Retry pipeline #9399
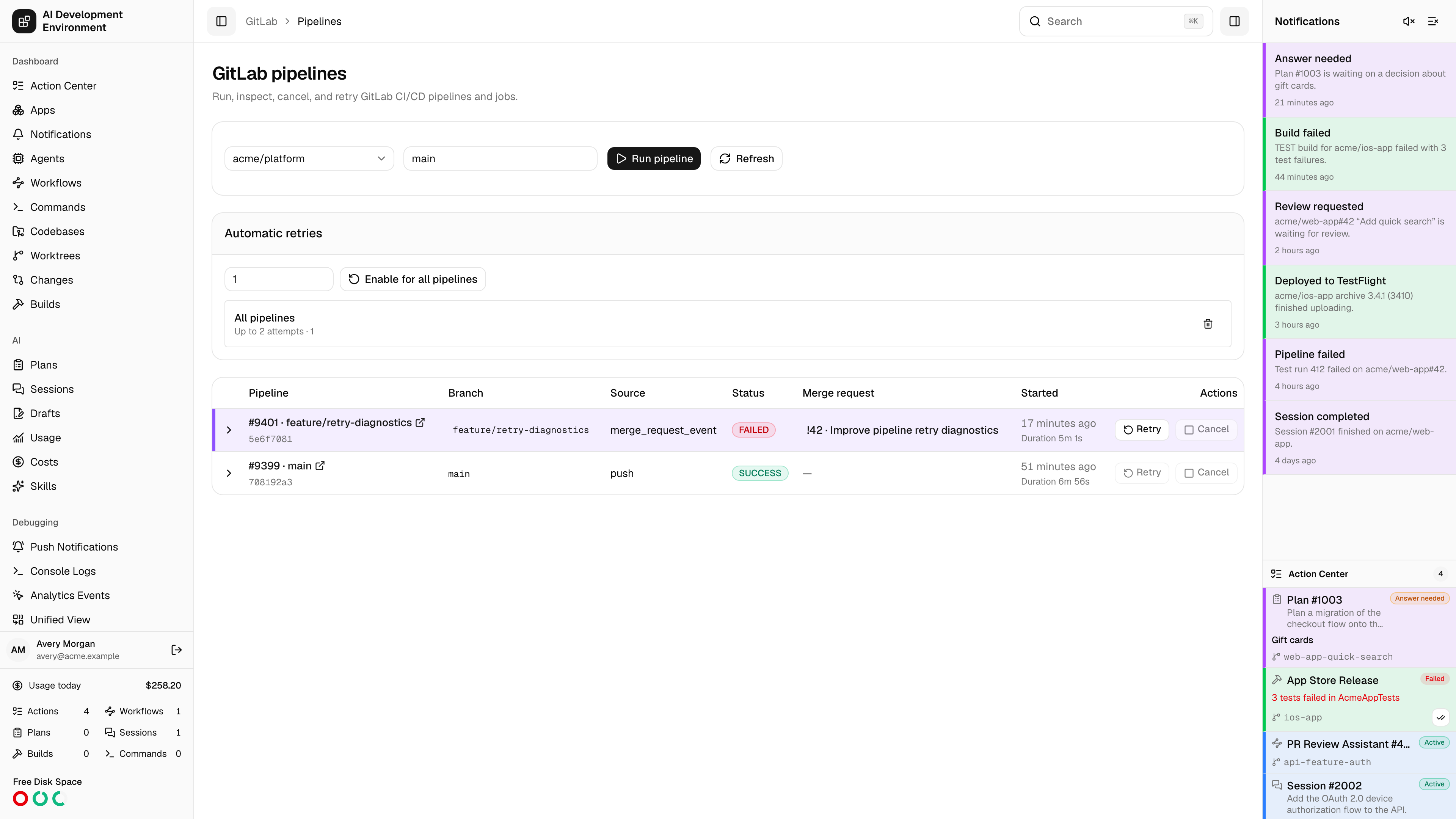The height and width of the screenshot is (819, 1456). pos(1142,473)
